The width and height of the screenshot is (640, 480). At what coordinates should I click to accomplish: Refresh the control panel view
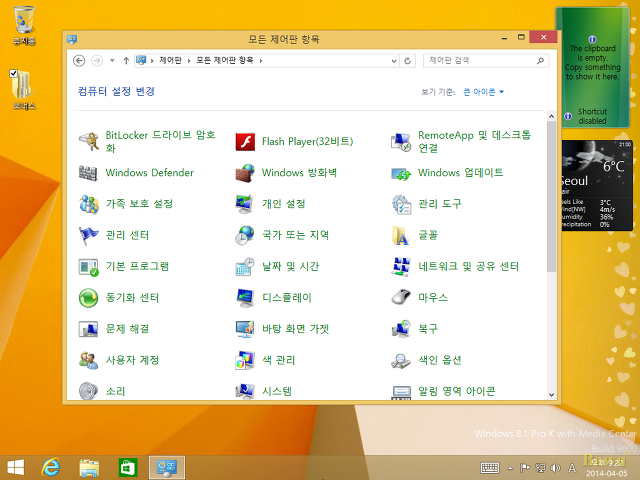[x=407, y=61]
